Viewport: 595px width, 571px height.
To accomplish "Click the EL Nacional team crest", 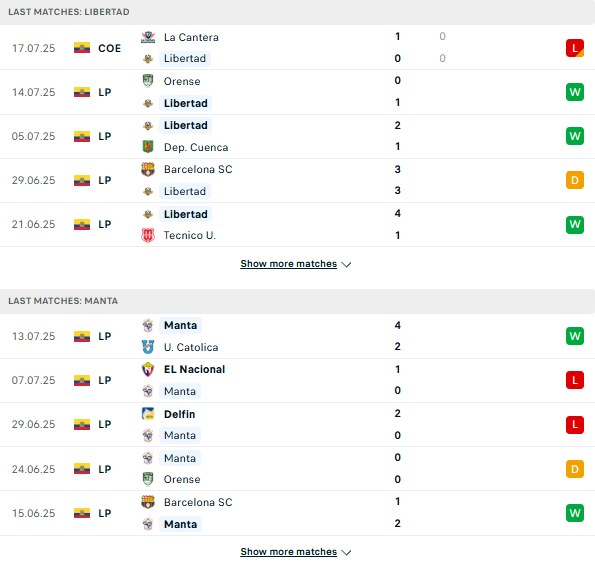I will tap(148, 369).
